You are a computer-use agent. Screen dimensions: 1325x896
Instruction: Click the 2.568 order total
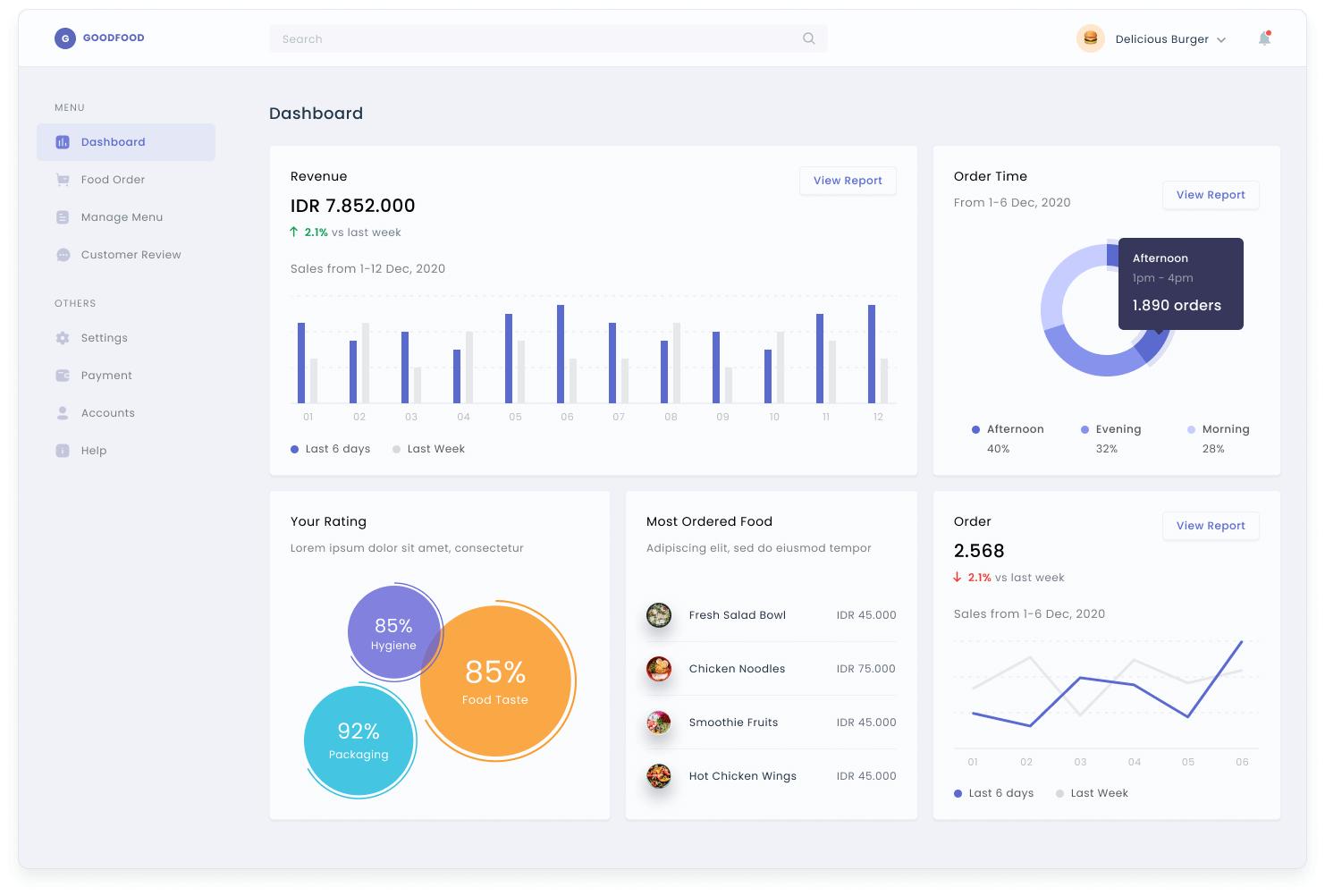[979, 551]
